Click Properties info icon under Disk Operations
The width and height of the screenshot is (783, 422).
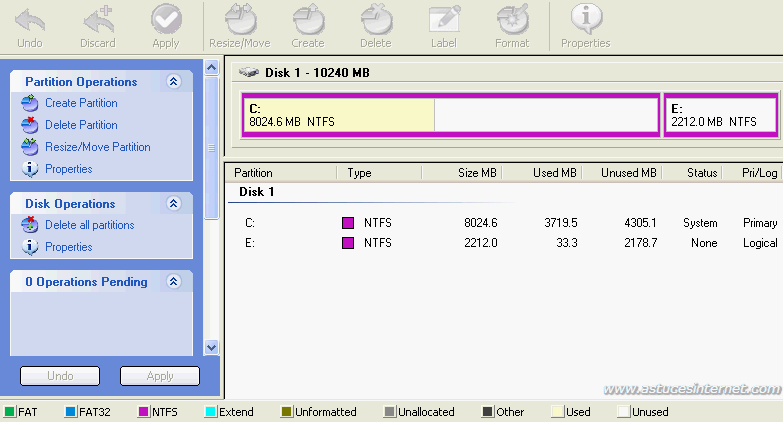click(30, 247)
